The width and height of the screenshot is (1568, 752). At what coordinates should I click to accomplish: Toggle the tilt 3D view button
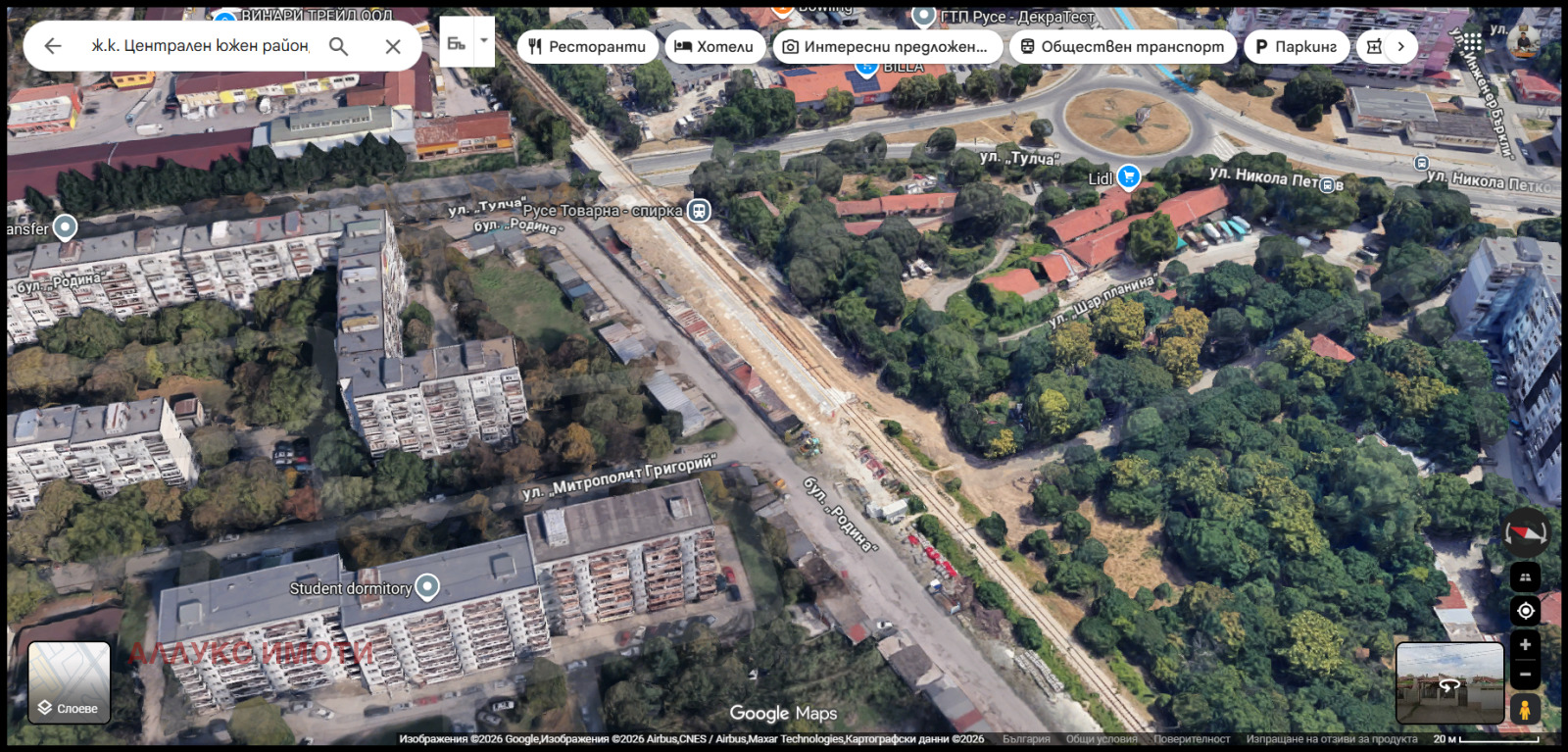coord(1525,577)
